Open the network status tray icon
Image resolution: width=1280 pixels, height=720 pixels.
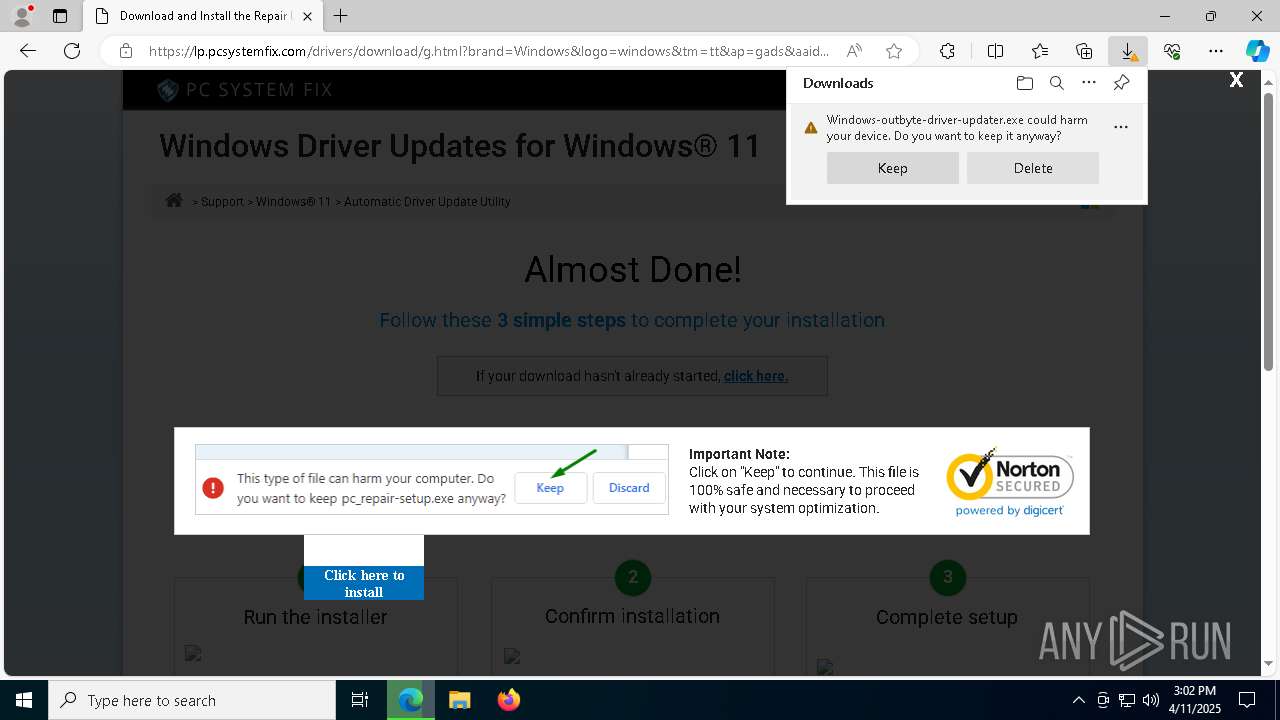click(x=1127, y=700)
